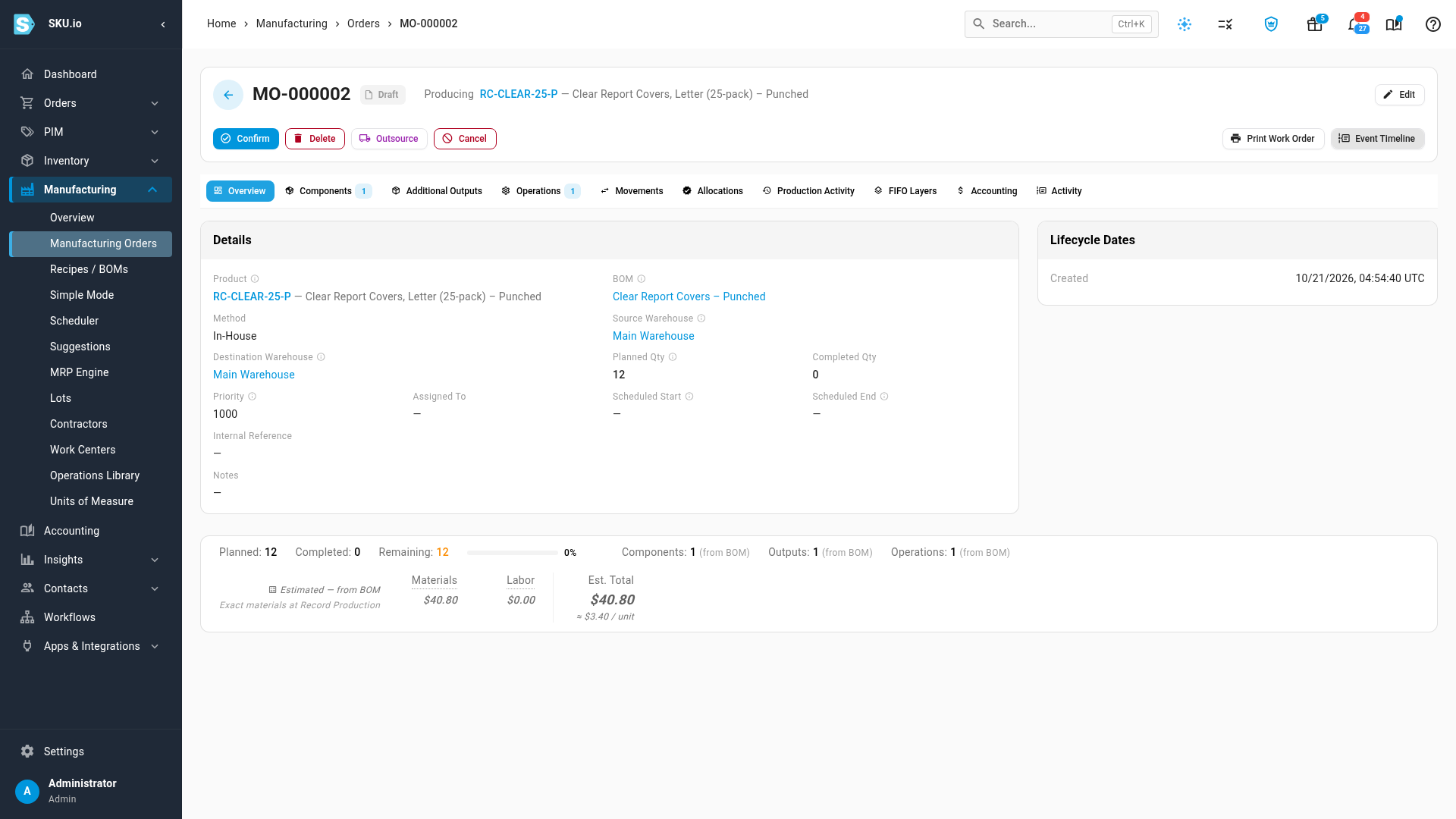Expand Apps & Integrations menu
This screenshot has height=819, width=1456.
click(x=91, y=646)
